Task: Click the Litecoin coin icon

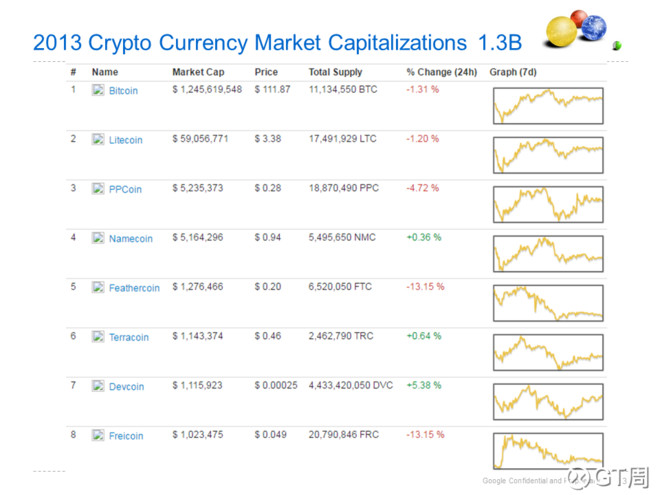Action: pos(98,139)
